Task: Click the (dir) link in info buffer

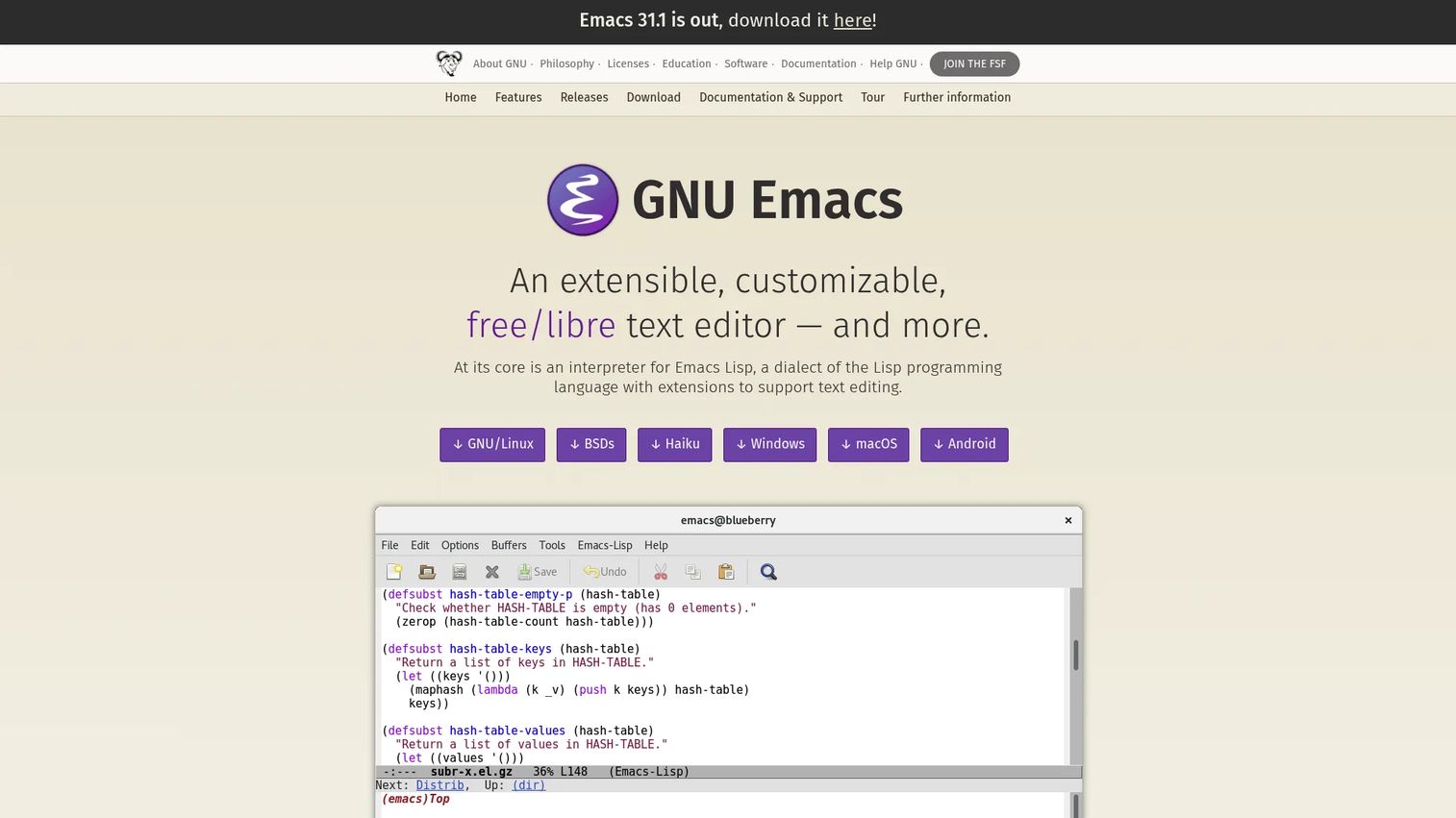Action: tap(528, 785)
